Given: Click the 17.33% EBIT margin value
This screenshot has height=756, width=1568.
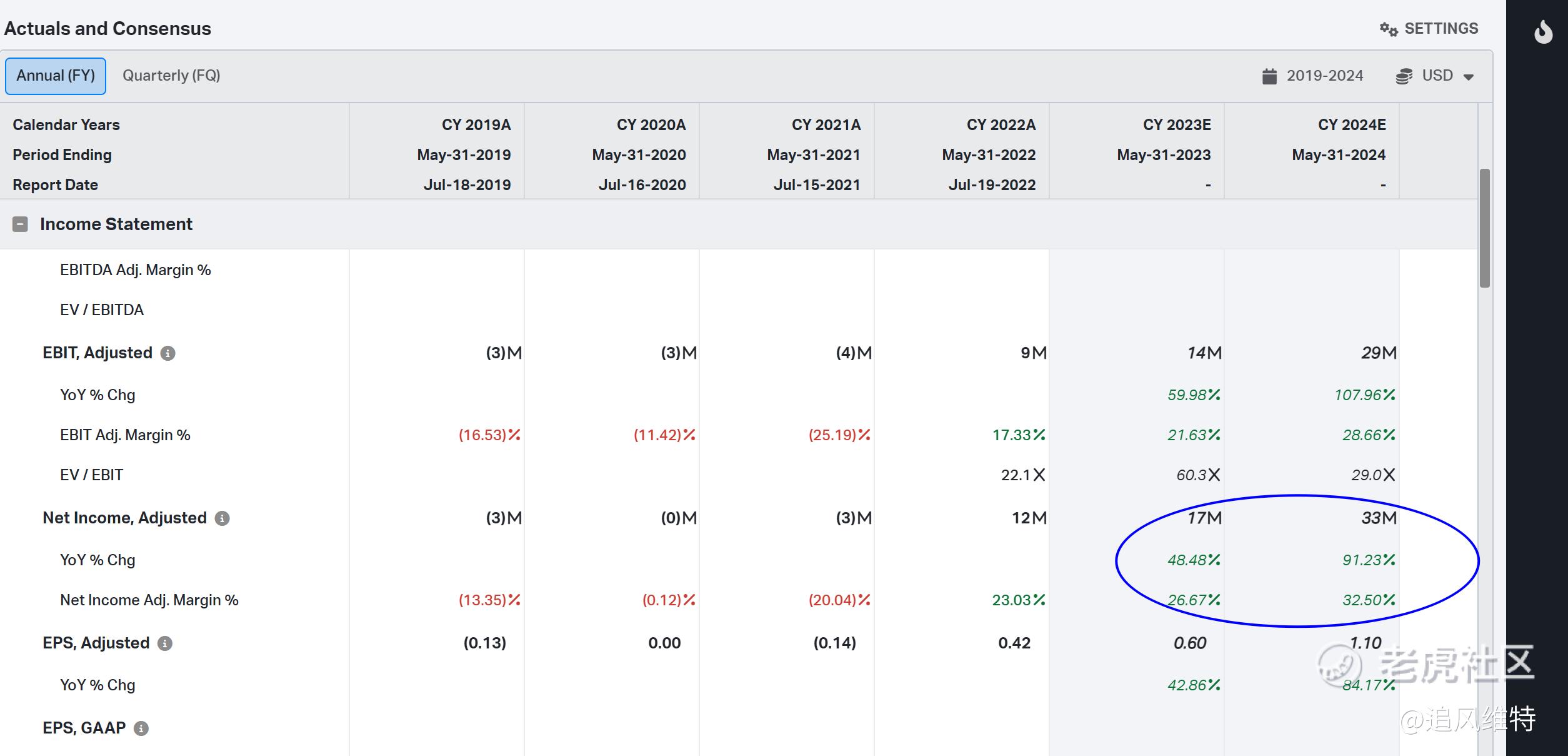Looking at the screenshot, I should [1019, 435].
